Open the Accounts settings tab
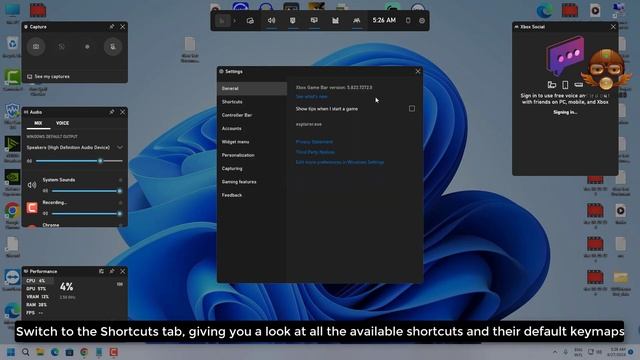This screenshot has width=640, height=360. (x=252, y=128)
